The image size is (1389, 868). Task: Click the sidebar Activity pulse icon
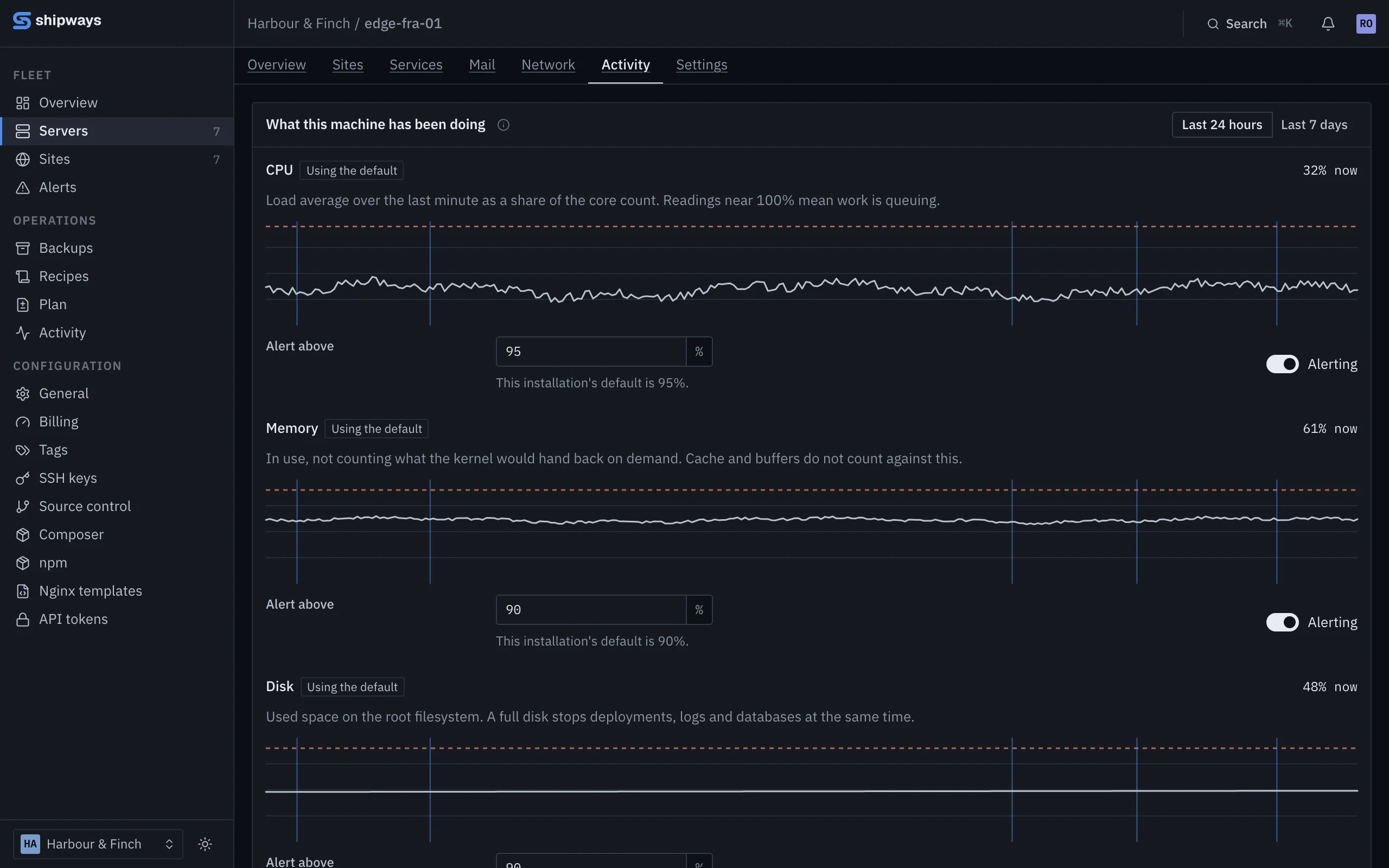click(23, 333)
